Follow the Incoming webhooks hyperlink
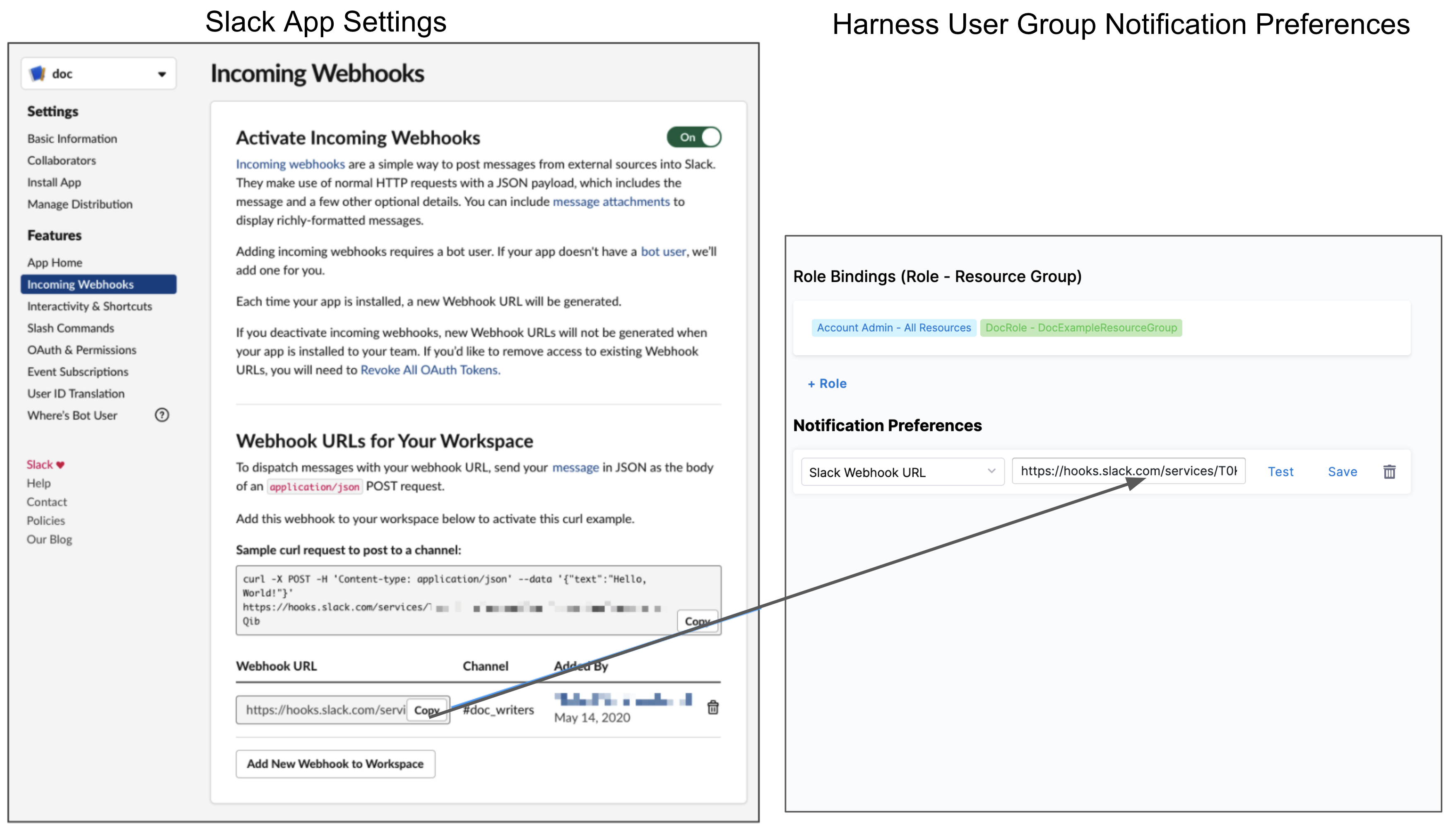 pyautogui.click(x=290, y=164)
